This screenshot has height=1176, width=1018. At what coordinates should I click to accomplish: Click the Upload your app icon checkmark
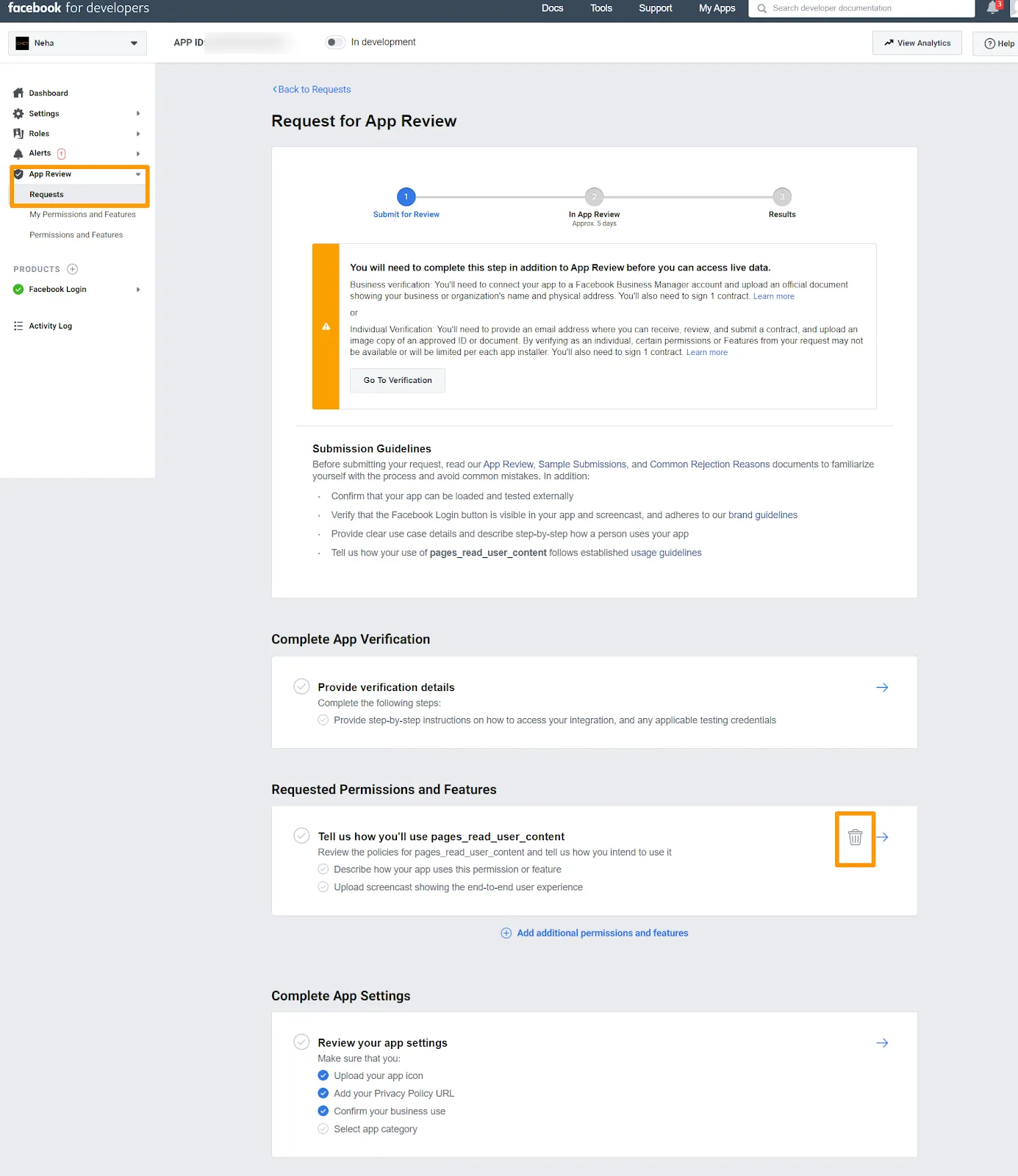(323, 1076)
